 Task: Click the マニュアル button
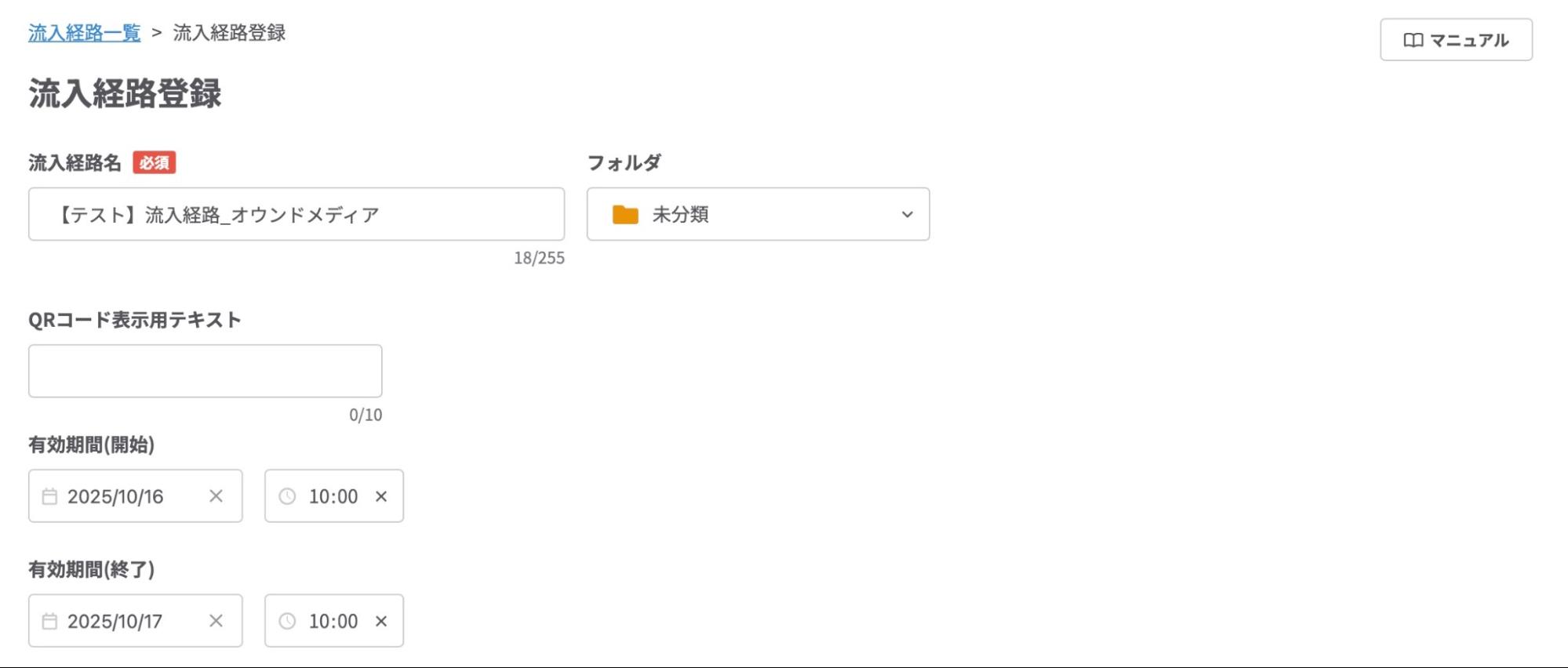pyautogui.click(x=1456, y=38)
